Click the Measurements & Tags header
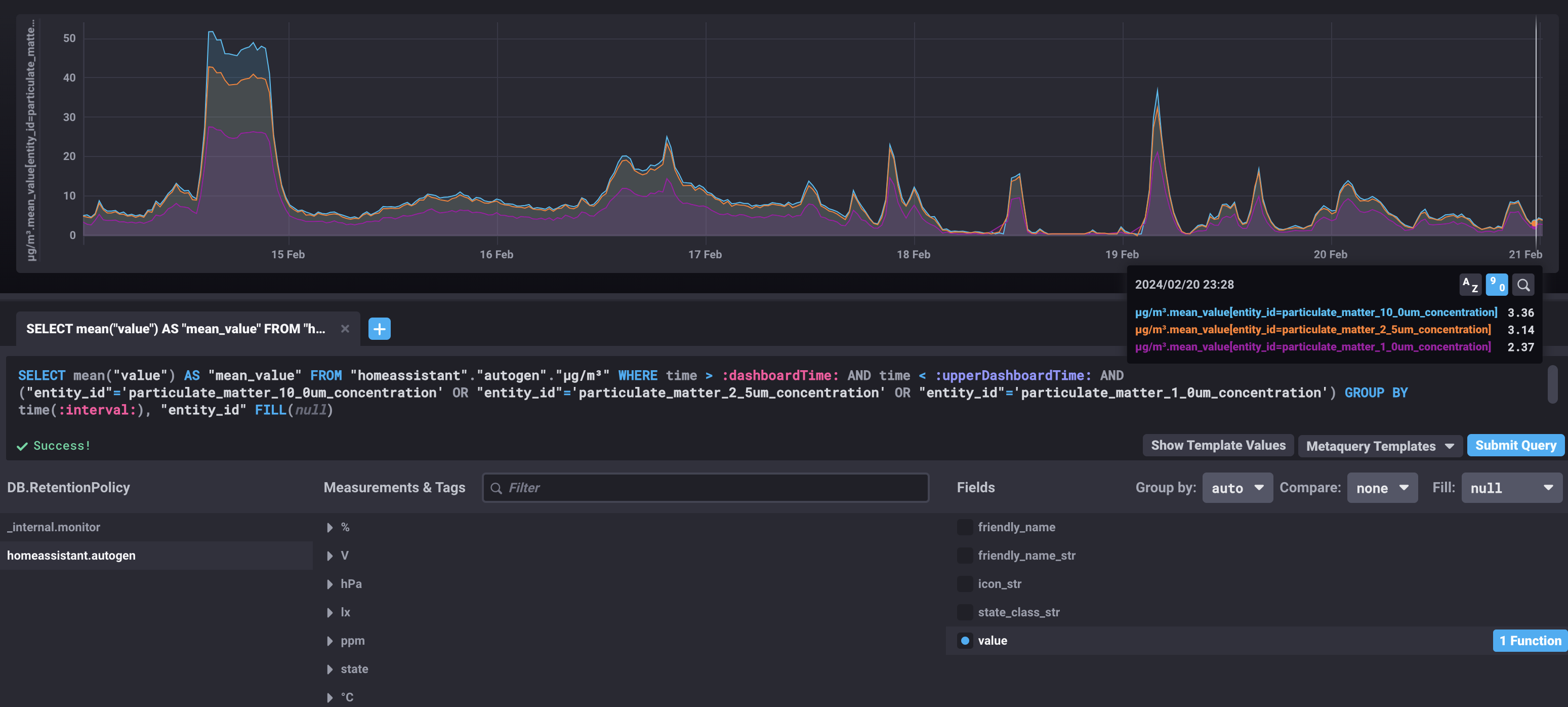The image size is (1568, 707). tap(394, 488)
